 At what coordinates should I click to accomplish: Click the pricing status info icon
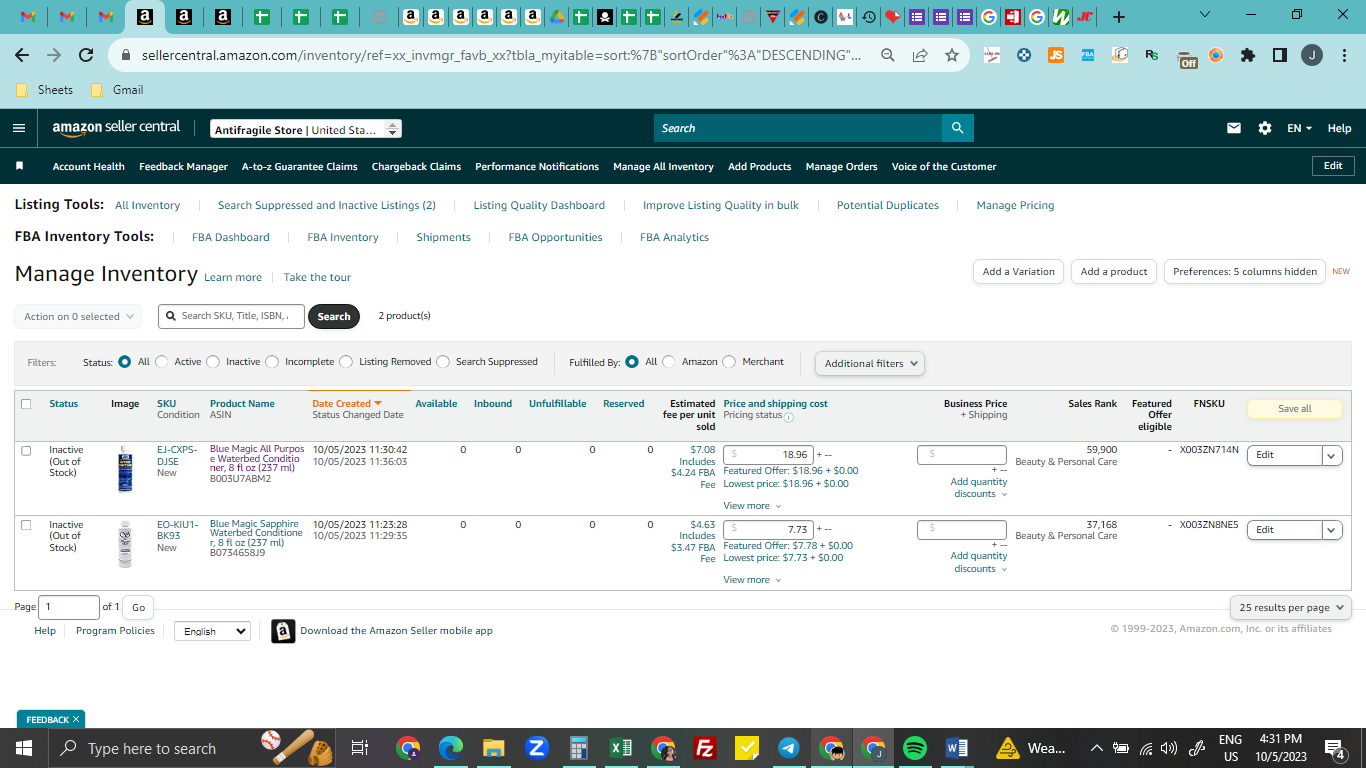tap(789, 417)
